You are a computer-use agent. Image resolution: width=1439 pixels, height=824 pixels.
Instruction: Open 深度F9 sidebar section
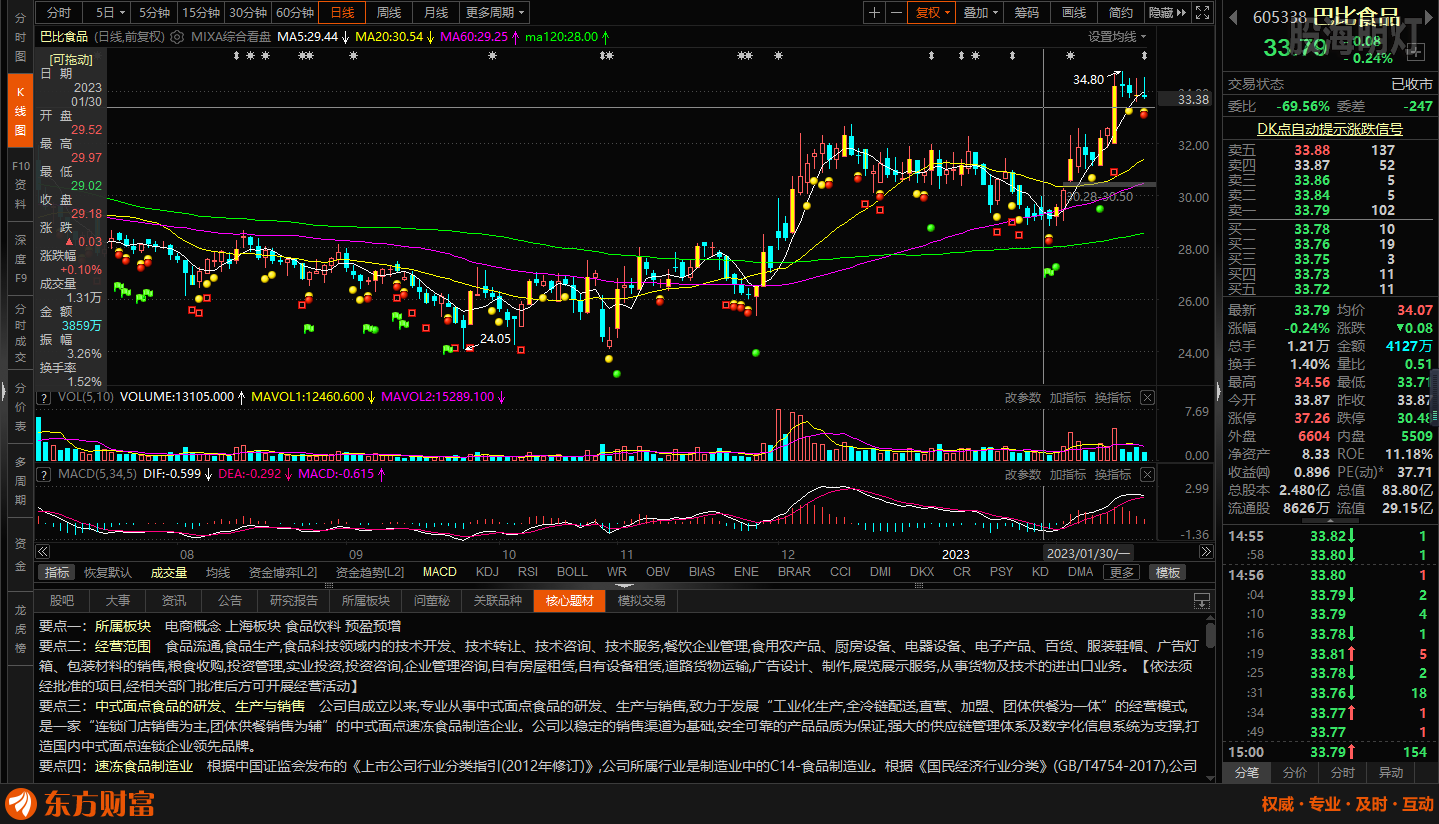(20, 258)
